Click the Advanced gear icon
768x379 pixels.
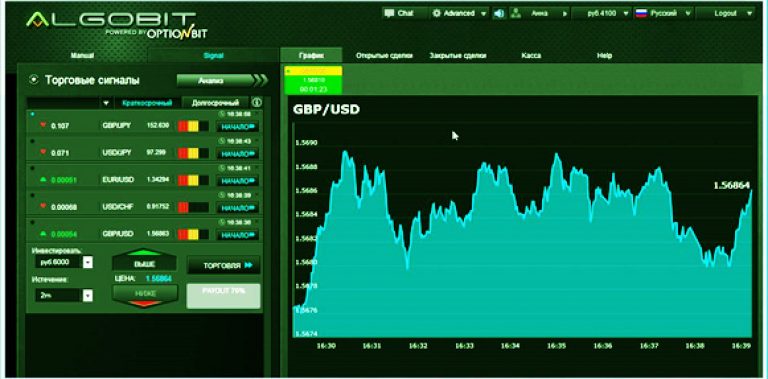click(x=437, y=13)
